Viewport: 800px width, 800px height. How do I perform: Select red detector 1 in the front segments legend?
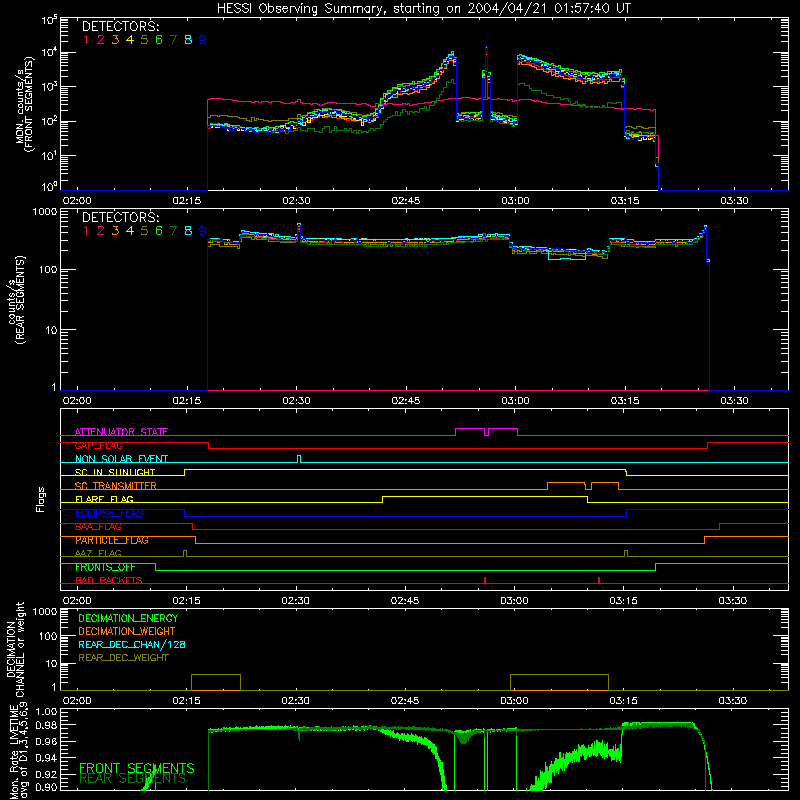coord(86,40)
